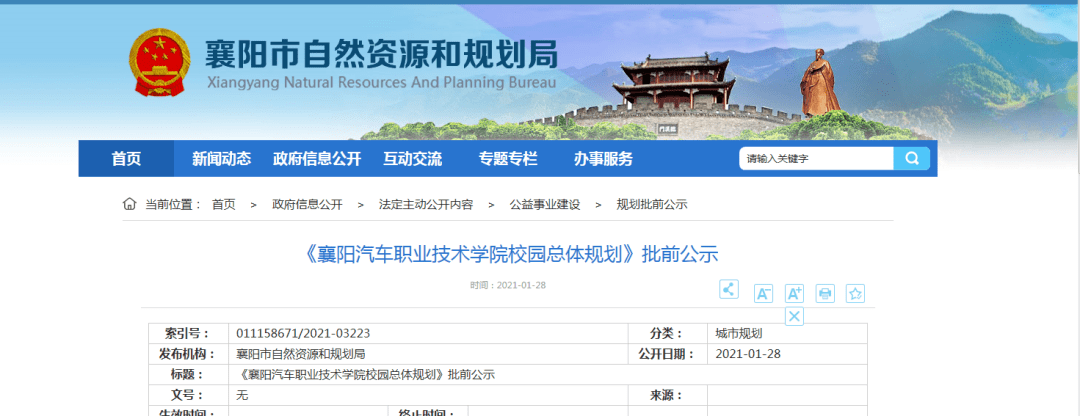Click the 分类 label cell

pos(667,333)
